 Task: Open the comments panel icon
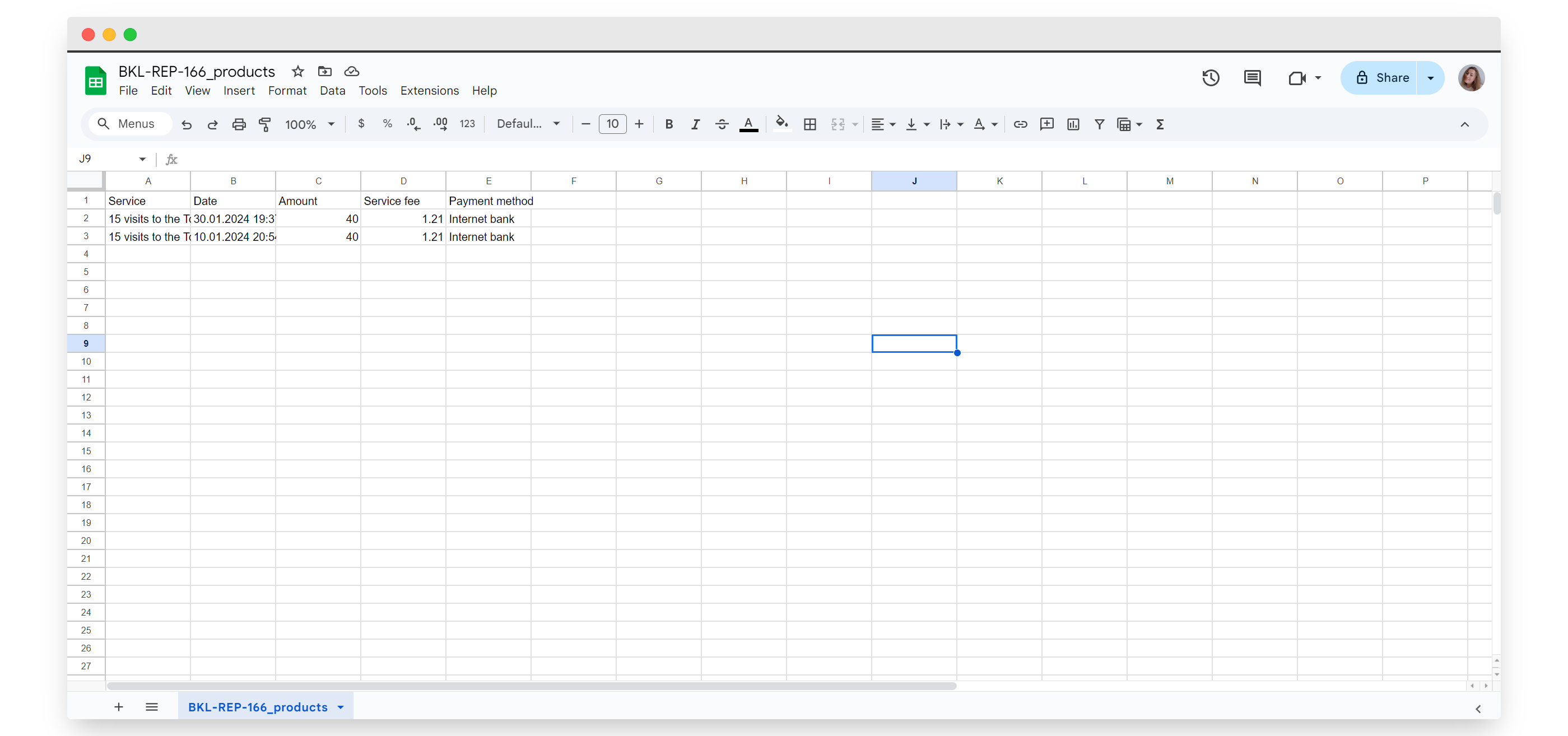click(1251, 78)
